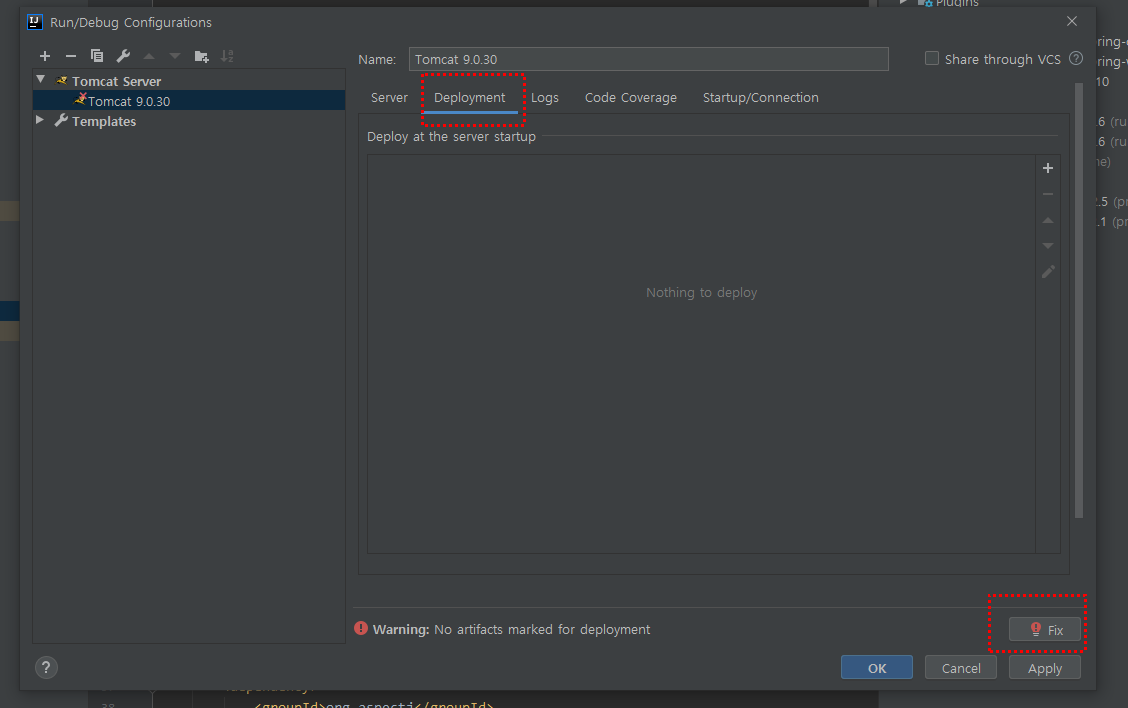Click the vertical scrollbar of the settings pane
This screenshot has height=708, width=1128.
click(1078, 301)
